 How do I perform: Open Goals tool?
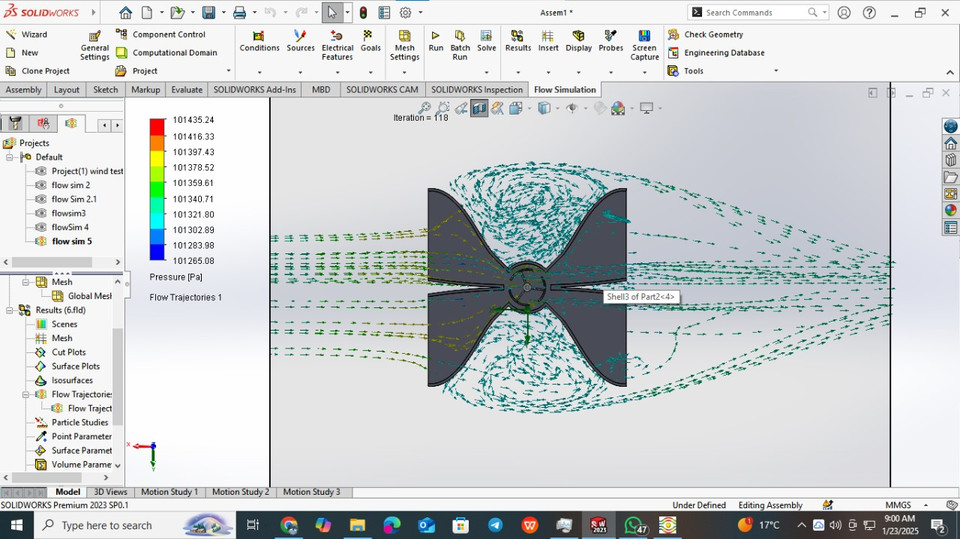coord(370,41)
